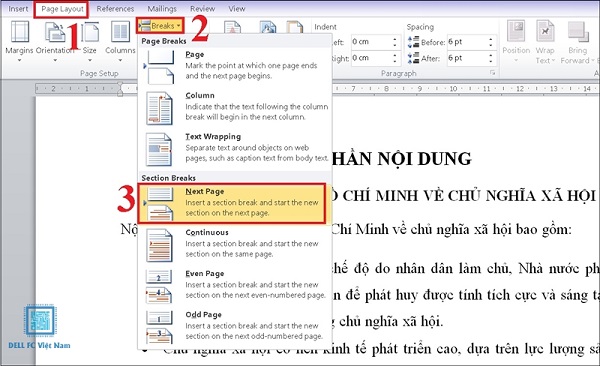600x366 pixels.
Task: Open the Page Layout ribbon tab
Action: click(62, 9)
